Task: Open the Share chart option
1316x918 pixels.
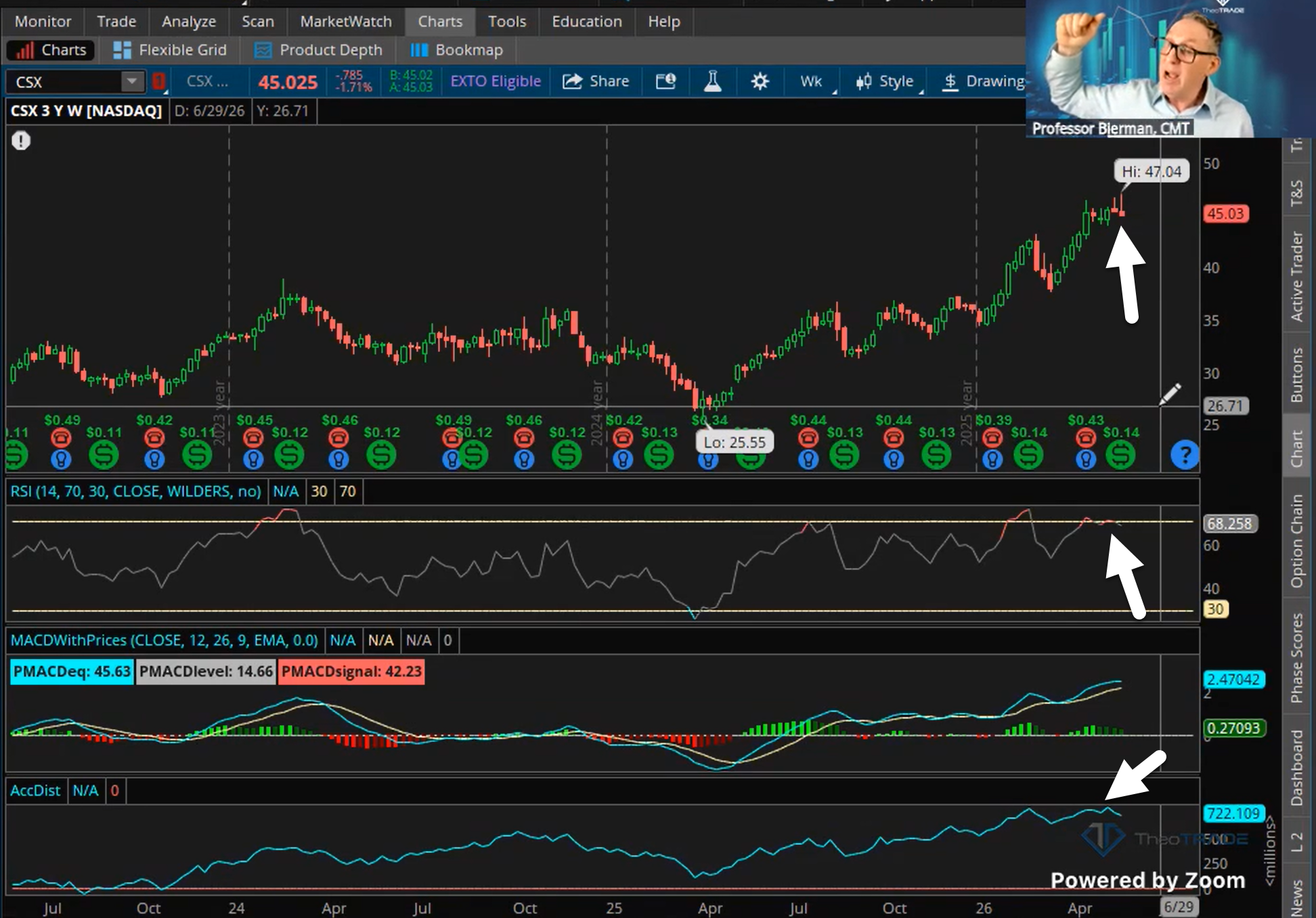Action: [x=596, y=81]
